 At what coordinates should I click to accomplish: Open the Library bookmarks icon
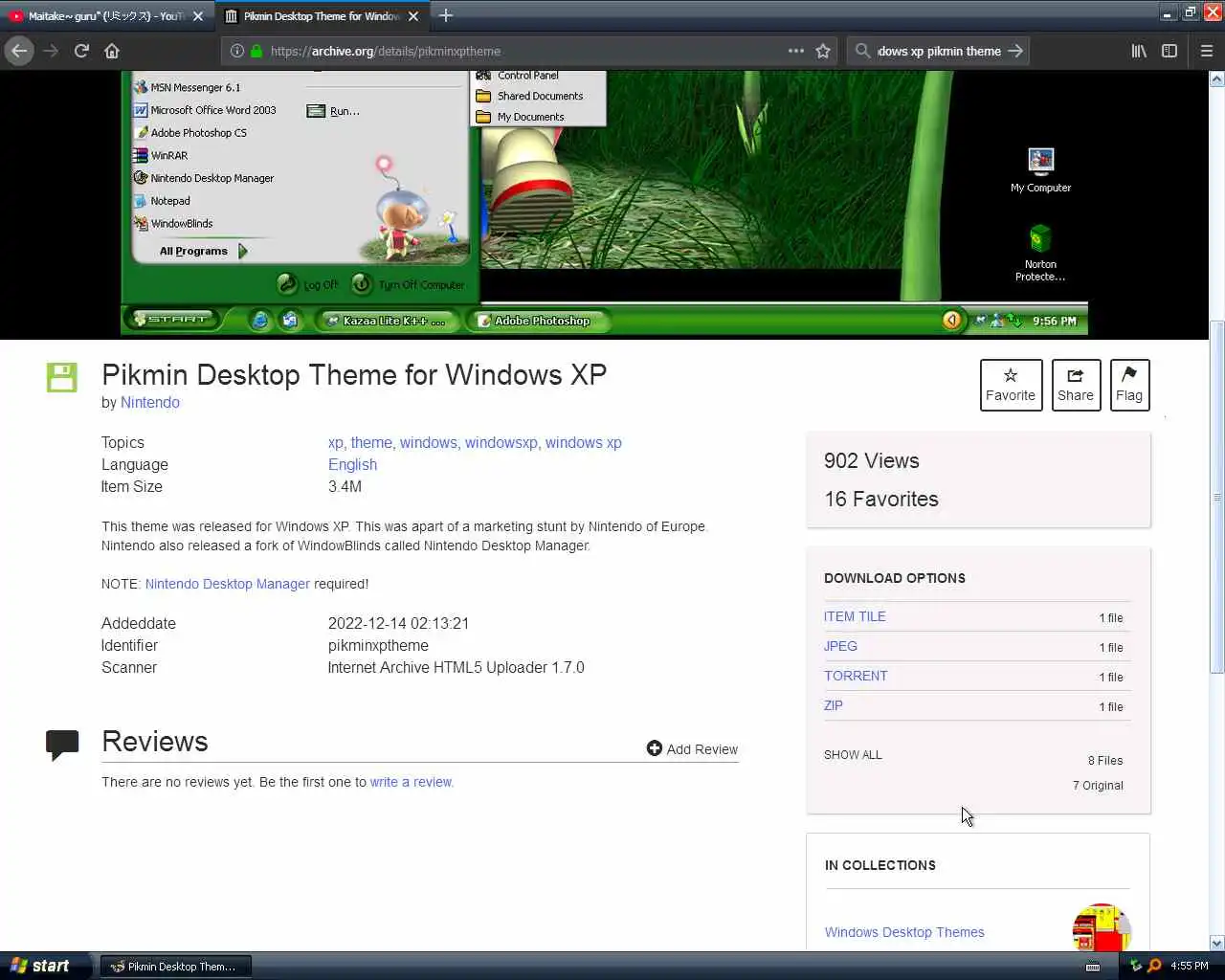tap(1139, 51)
